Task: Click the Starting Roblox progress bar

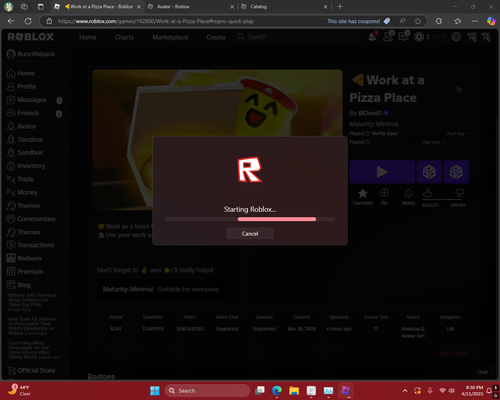Action: (x=250, y=219)
